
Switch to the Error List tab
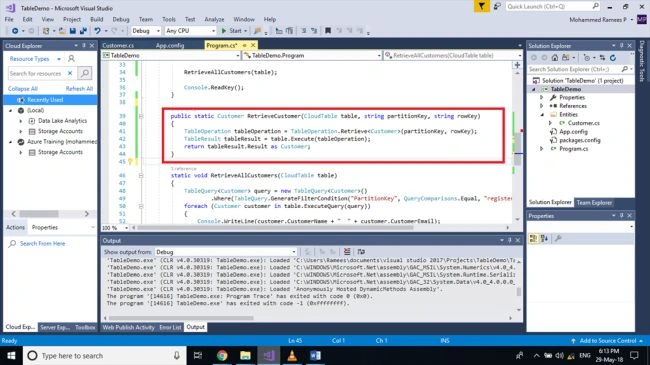pos(170,327)
